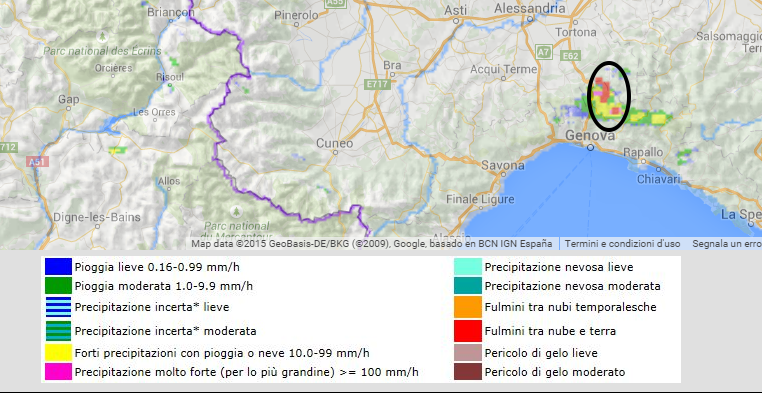The image size is (762, 393).
Task: Click the E717 road shield icon
Action: tap(378, 85)
